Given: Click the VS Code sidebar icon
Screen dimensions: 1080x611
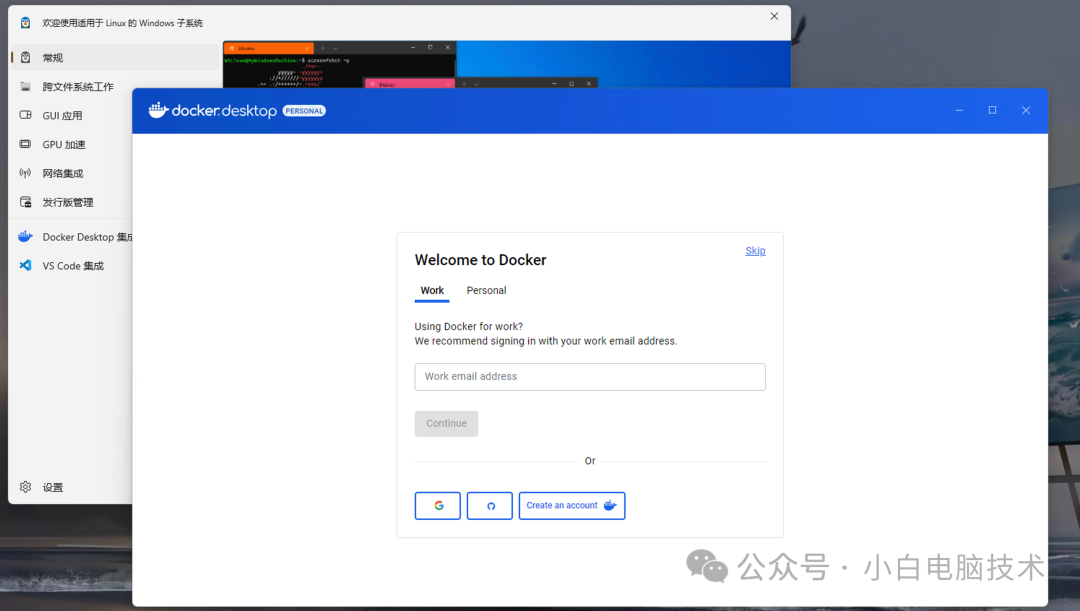Looking at the screenshot, I should (x=25, y=265).
